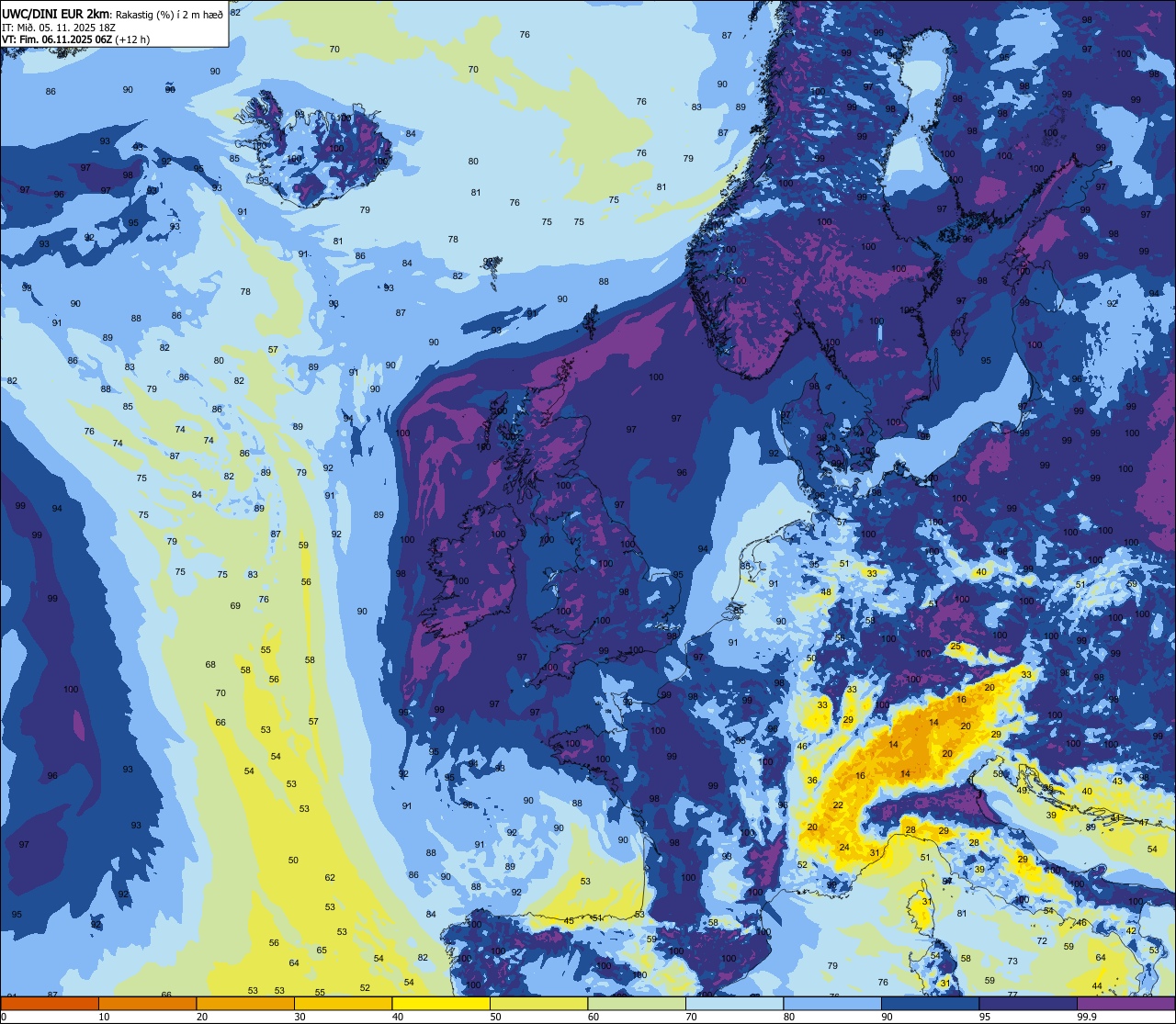The height and width of the screenshot is (1024, 1176).
Task: Pick the 30–40 amber legend segment
Action: [x=343, y=1003]
